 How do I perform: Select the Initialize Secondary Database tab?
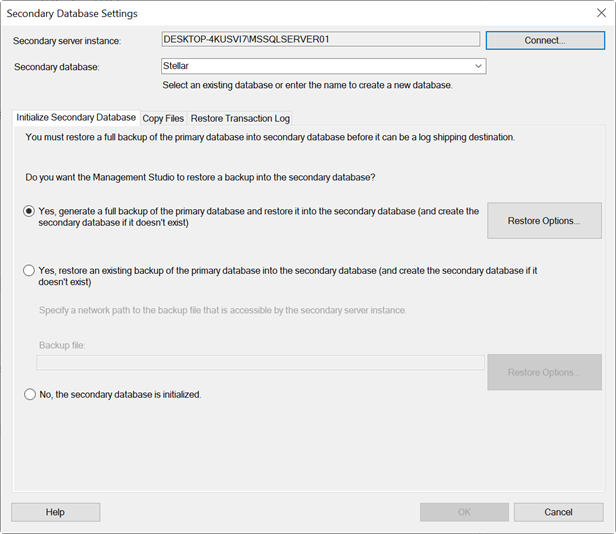click(76, 117)
